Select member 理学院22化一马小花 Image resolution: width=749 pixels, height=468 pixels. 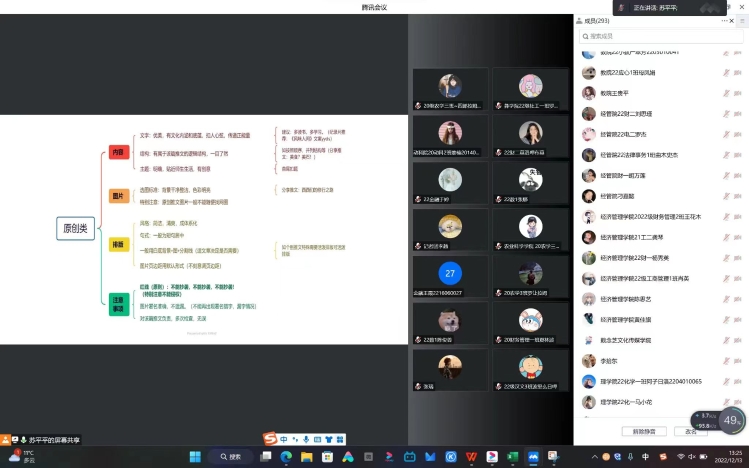coord(661,402)
